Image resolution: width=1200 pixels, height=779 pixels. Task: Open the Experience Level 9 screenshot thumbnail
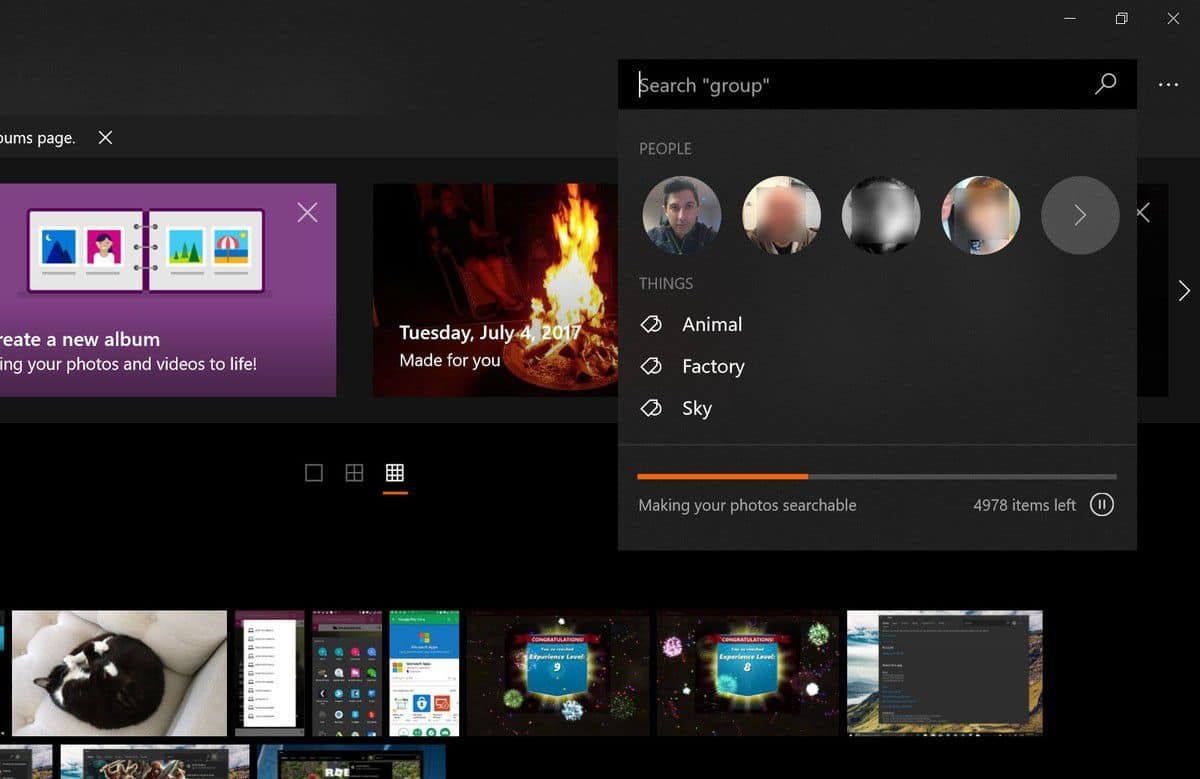pos(558,673)
